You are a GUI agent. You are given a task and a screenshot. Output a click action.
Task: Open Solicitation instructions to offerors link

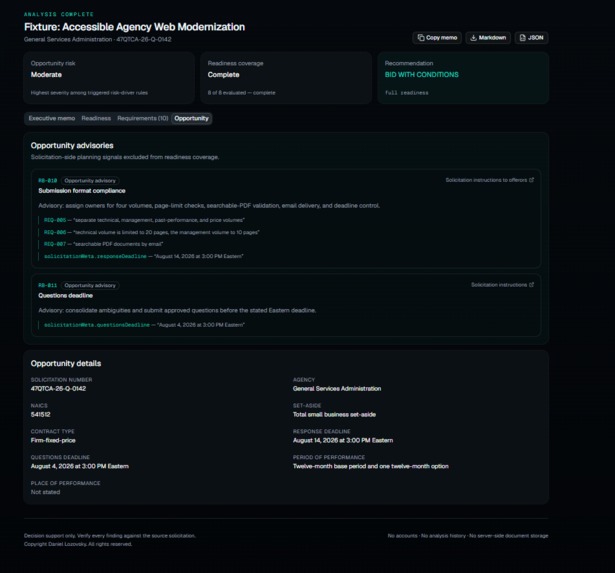coord(489,180)
